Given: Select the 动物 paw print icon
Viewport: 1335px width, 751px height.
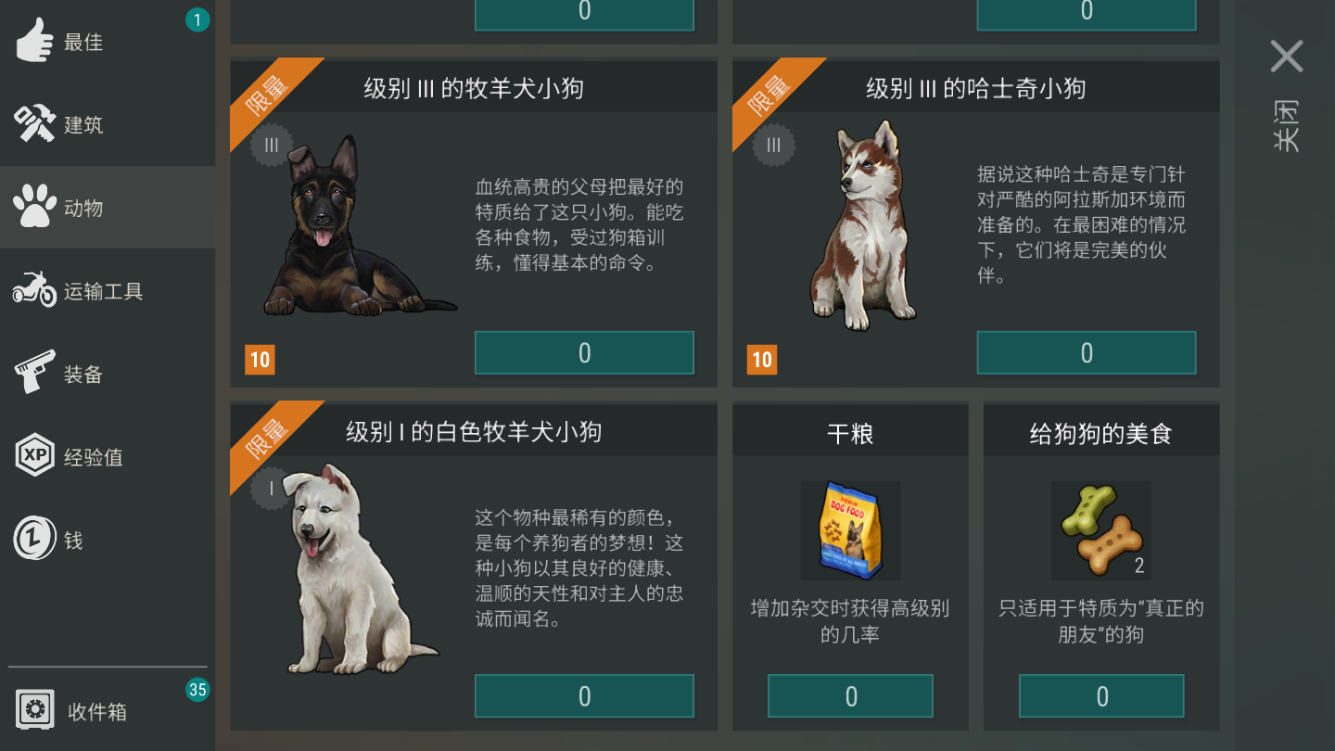Looking at the screenshot, I should click(x=35, y=207).
